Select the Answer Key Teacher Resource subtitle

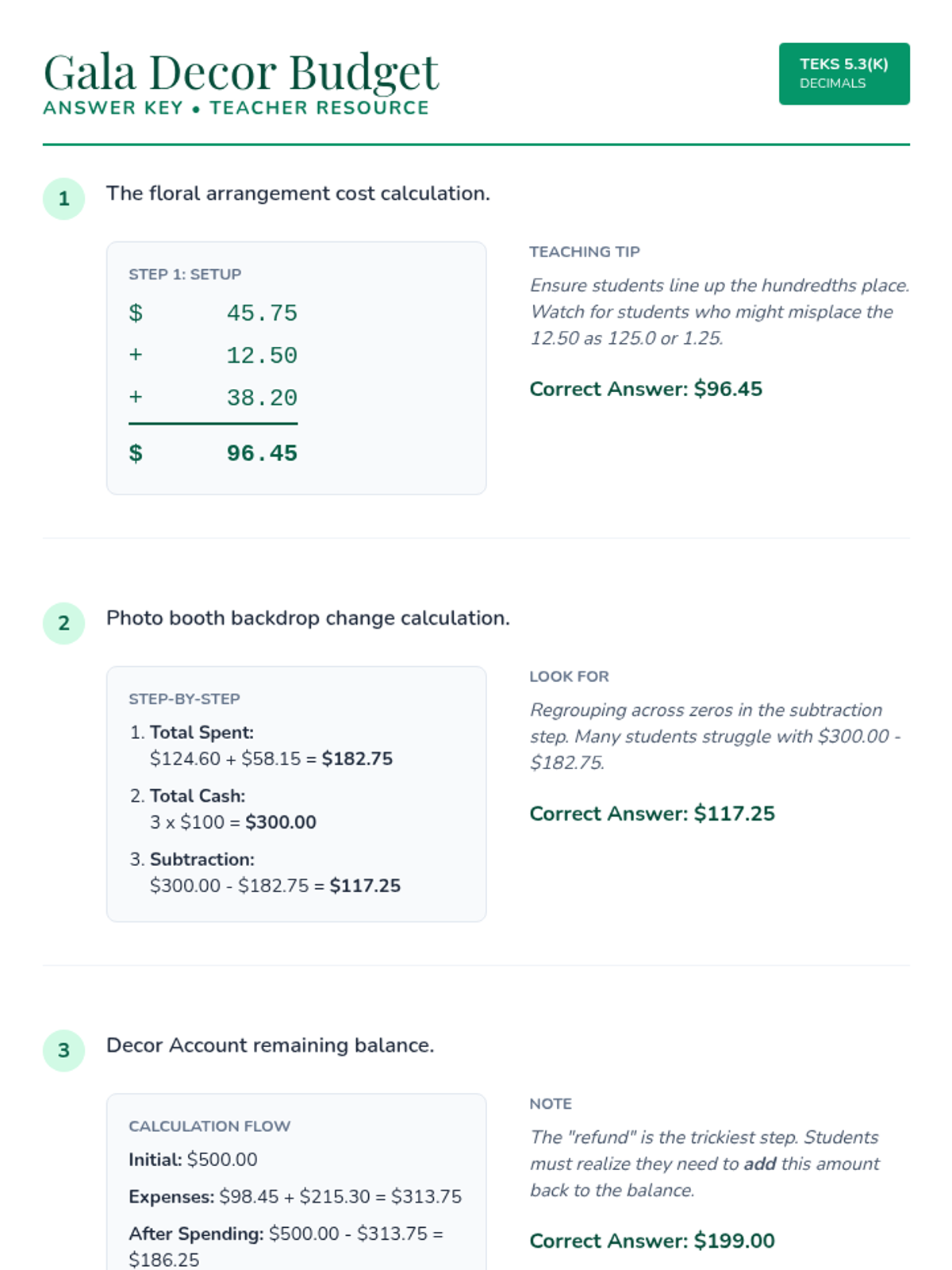[x=236, y=108]
